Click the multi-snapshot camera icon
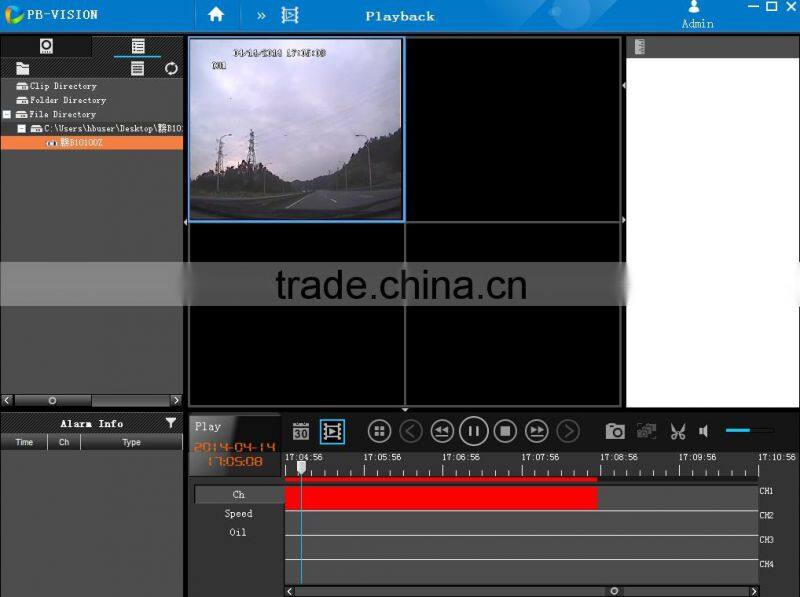800x597 pixels. click(x=647, y=431)
